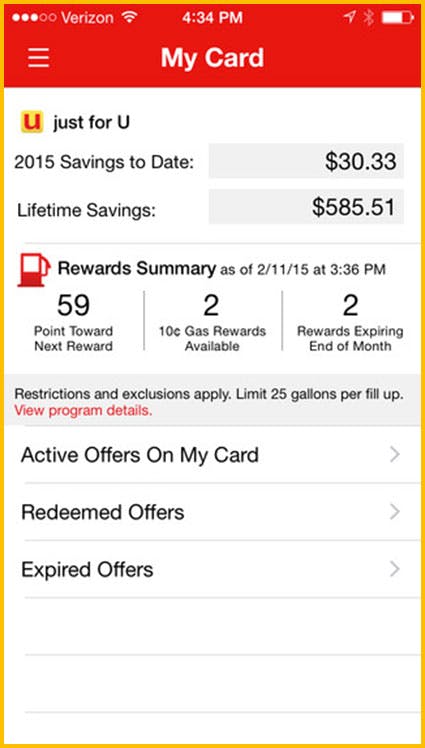Tap the battery indicator icon

coord(398,18)
